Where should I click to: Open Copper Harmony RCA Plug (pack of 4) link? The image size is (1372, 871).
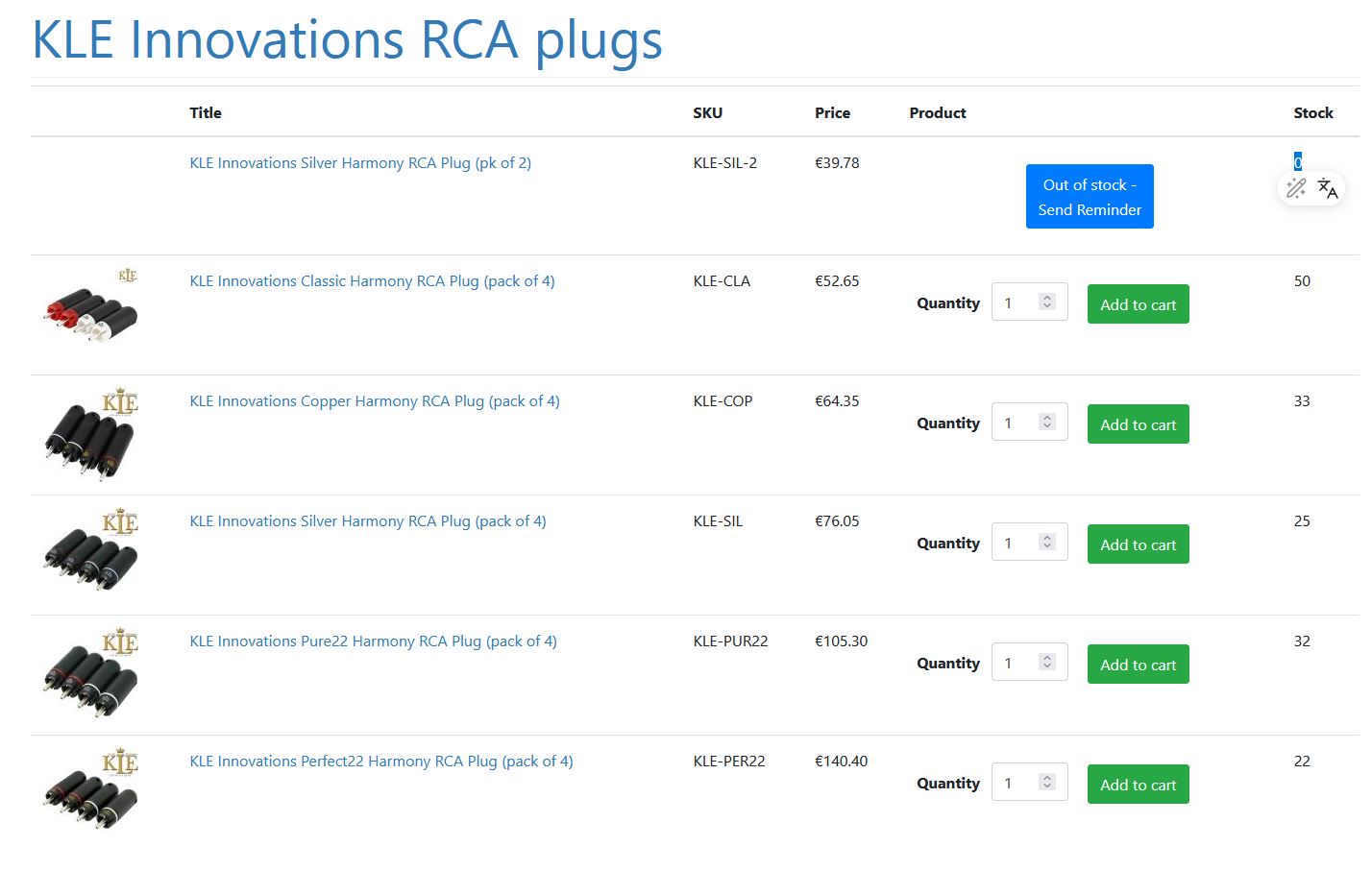point(375,401)
